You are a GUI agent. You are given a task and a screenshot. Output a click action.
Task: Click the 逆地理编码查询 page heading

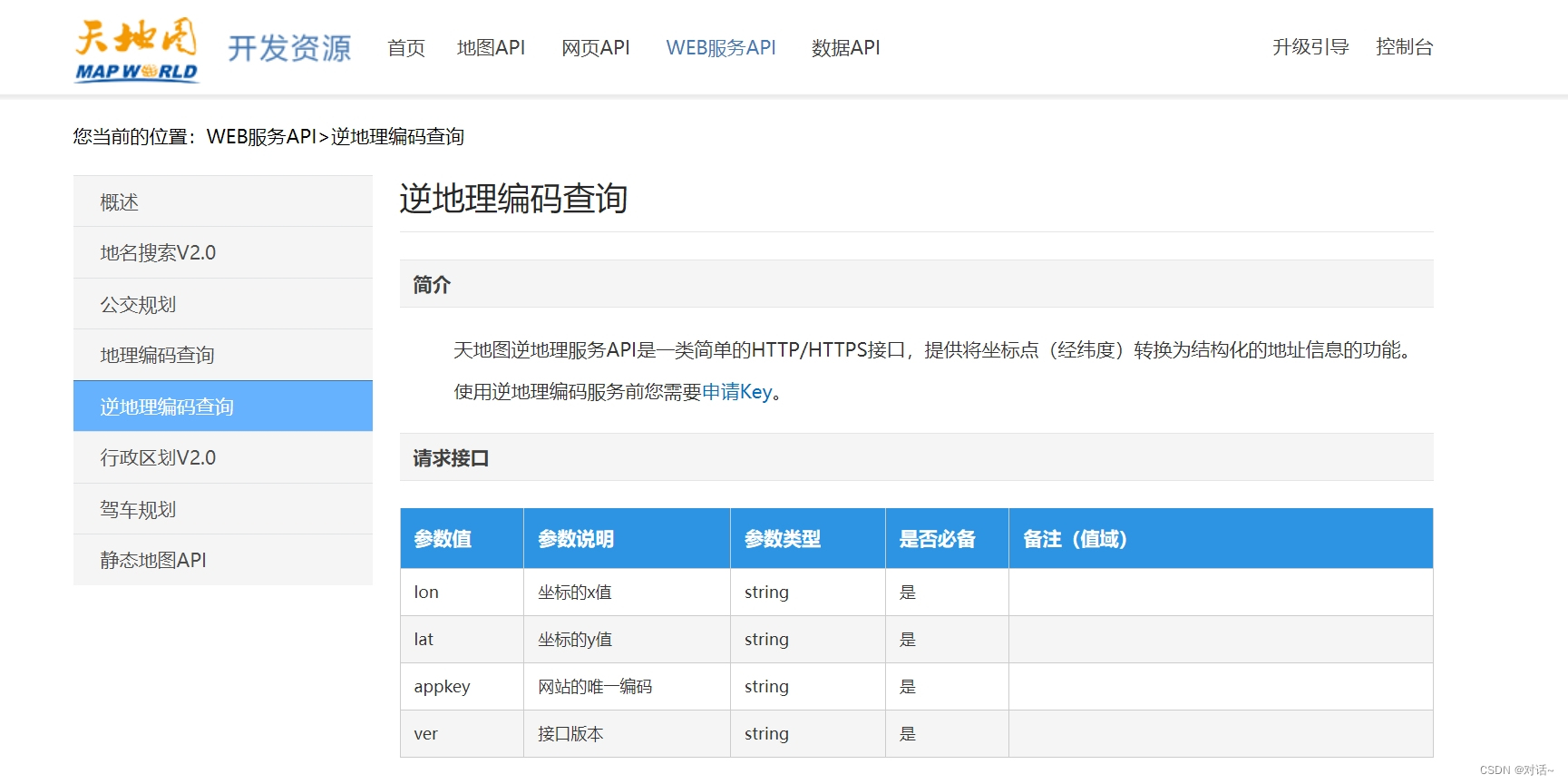513,199
